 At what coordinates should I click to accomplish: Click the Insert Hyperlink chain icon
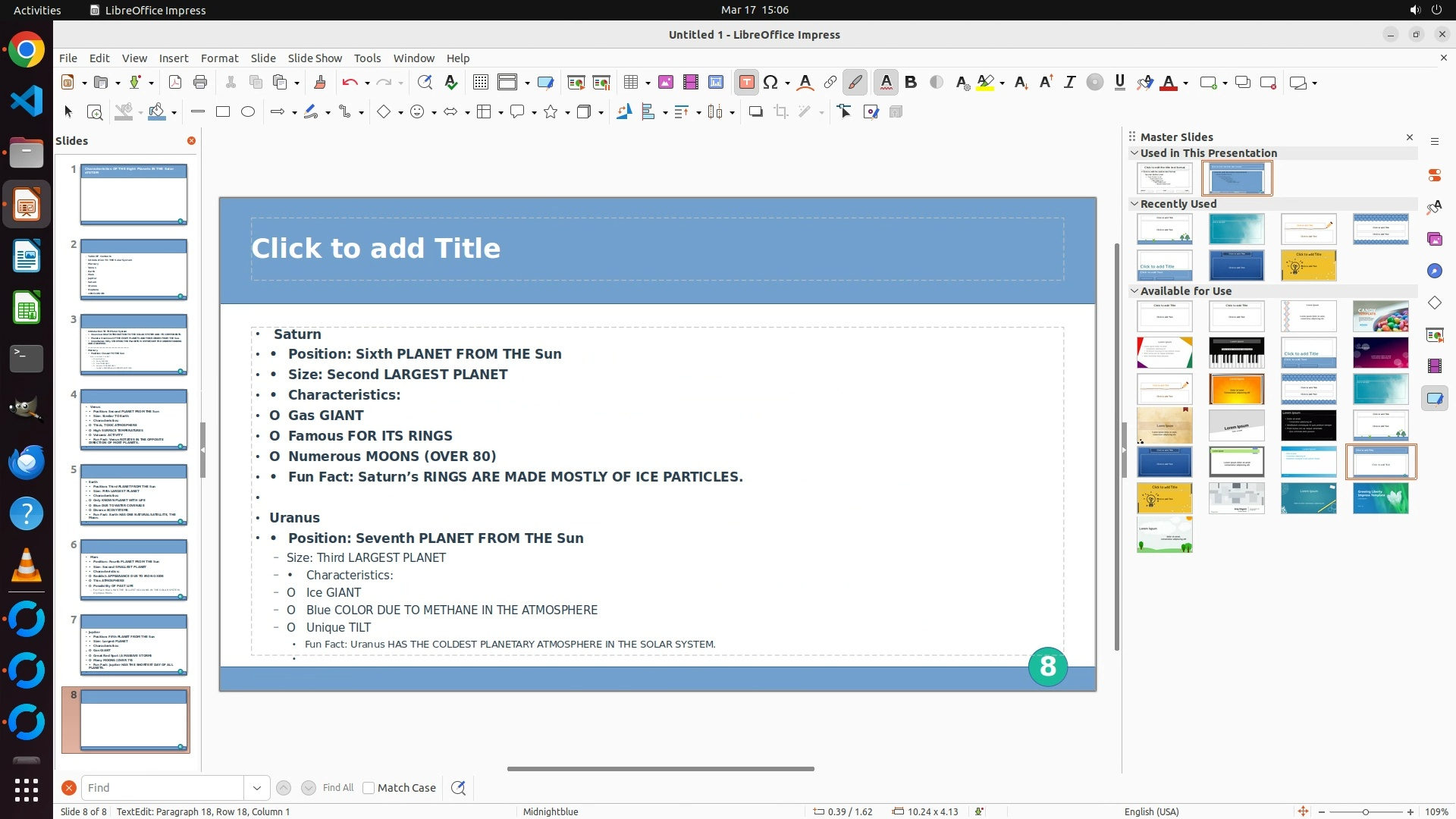coord(830,83)
